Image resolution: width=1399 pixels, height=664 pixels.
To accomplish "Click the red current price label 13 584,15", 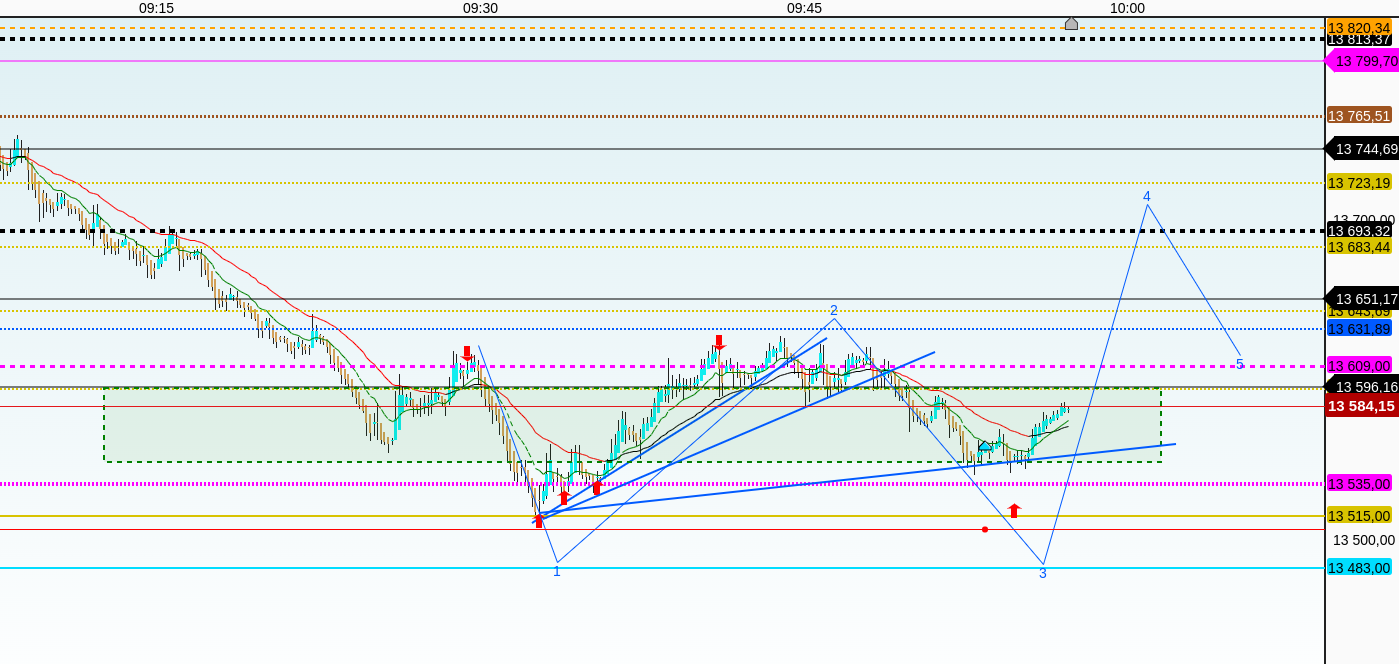I will coord(1362,406).
